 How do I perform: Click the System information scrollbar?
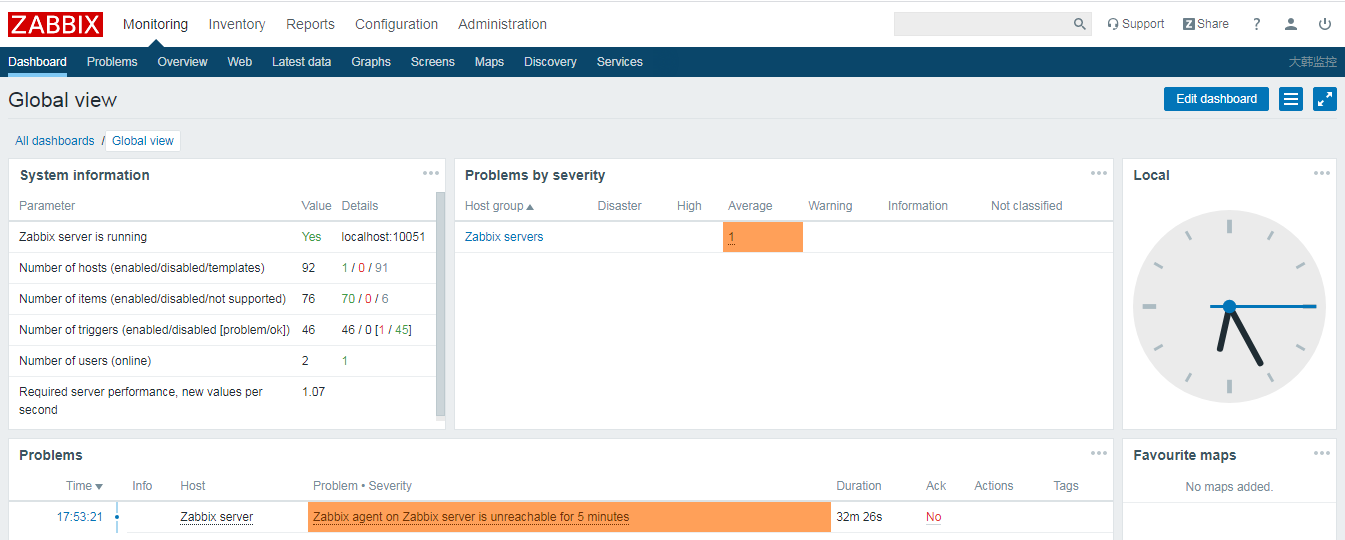(x=441, y=304)
